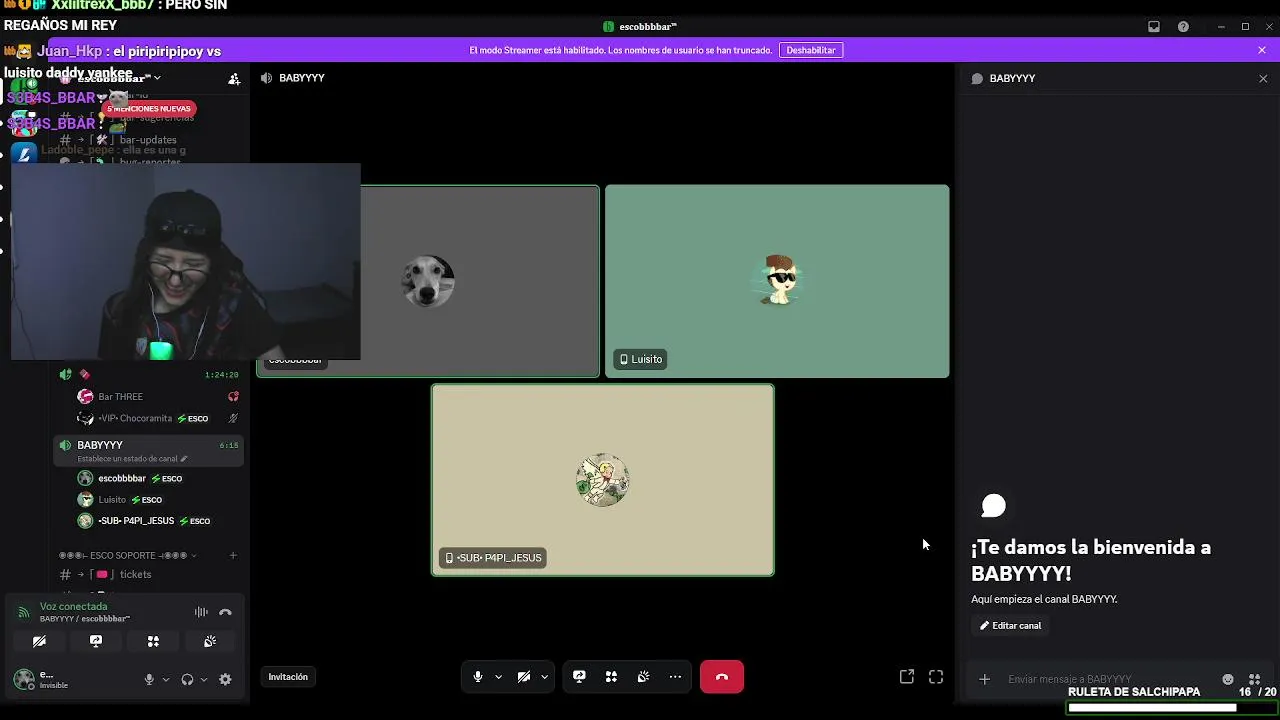This screenshot has width=1280, height=720.
Task: Open output device arrow in user panel
Action: pos(203,679)
